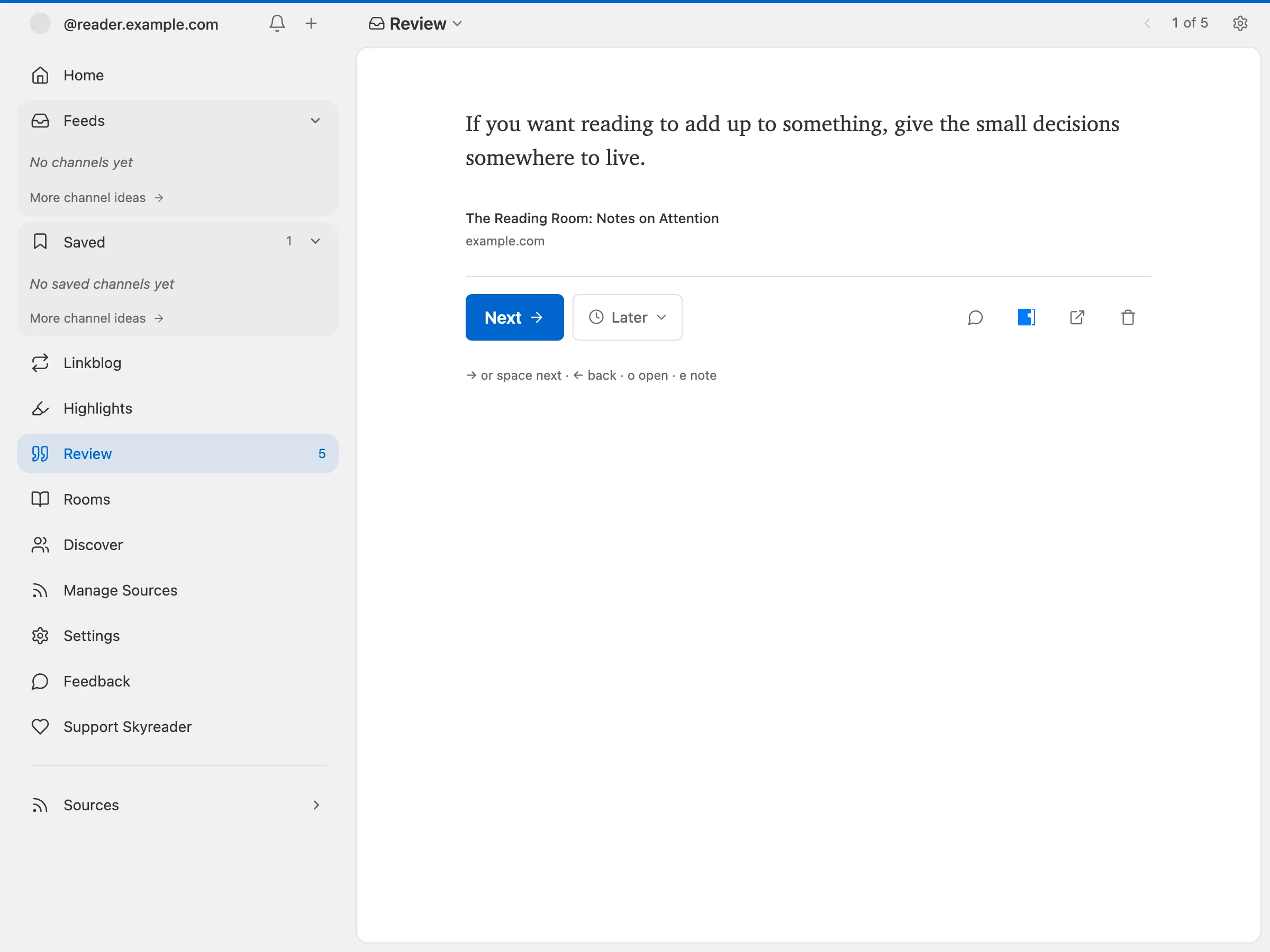The image size is (1270, 952).
Task: Click the Feedback chat icon
Action: point(40,681)
